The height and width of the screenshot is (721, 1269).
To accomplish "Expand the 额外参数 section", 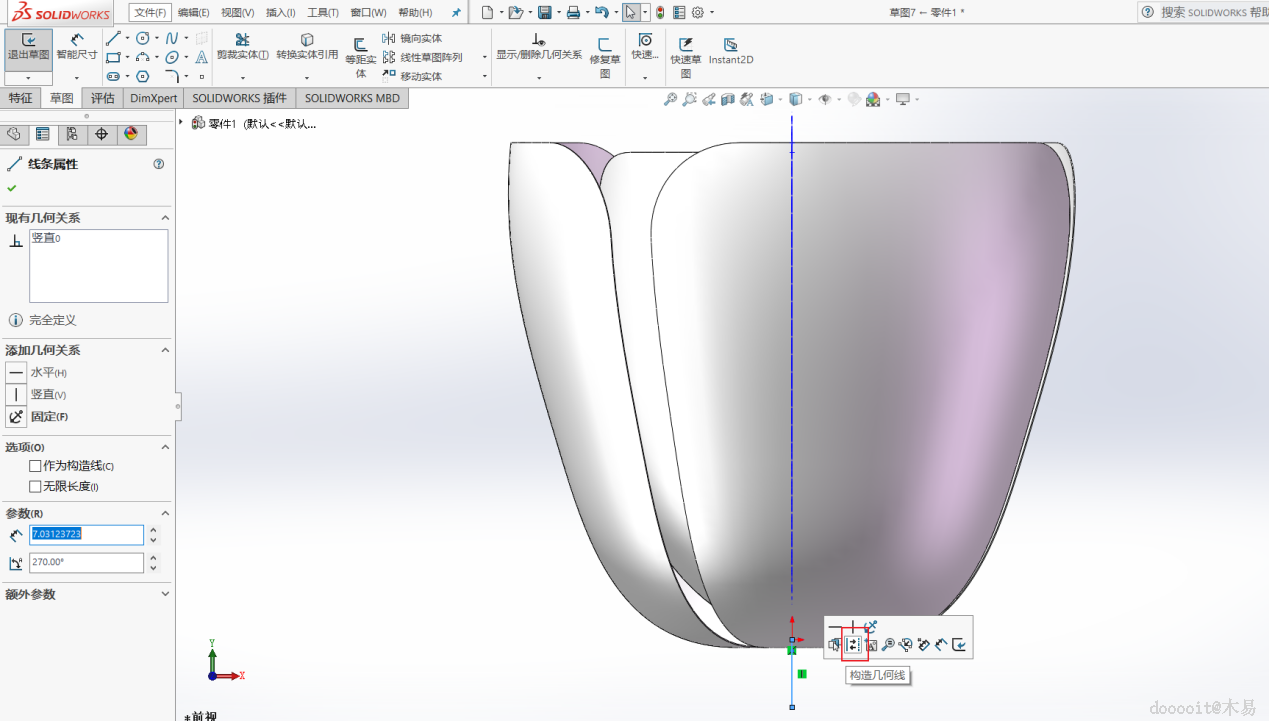I will 165,594.
